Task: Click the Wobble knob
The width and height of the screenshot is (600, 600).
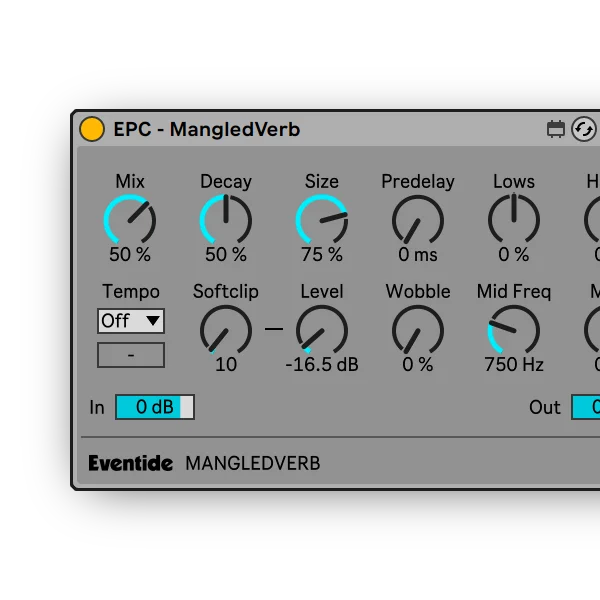Action: 418,329
